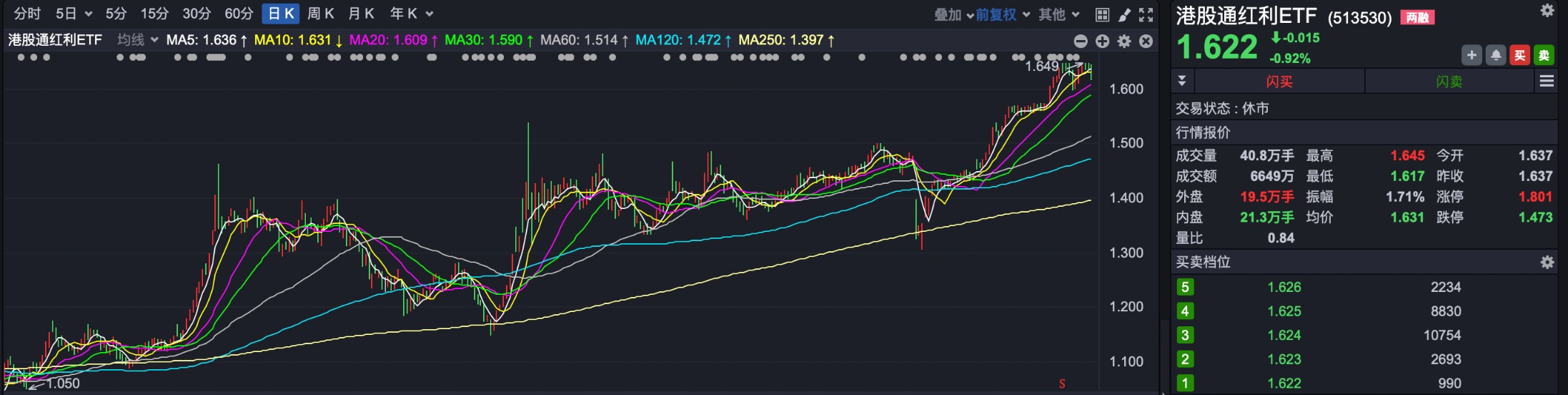This screenshot has height=395, width=1568.
Task: Click the 闪买 quick buy button
Action: tap(1279, 82)
